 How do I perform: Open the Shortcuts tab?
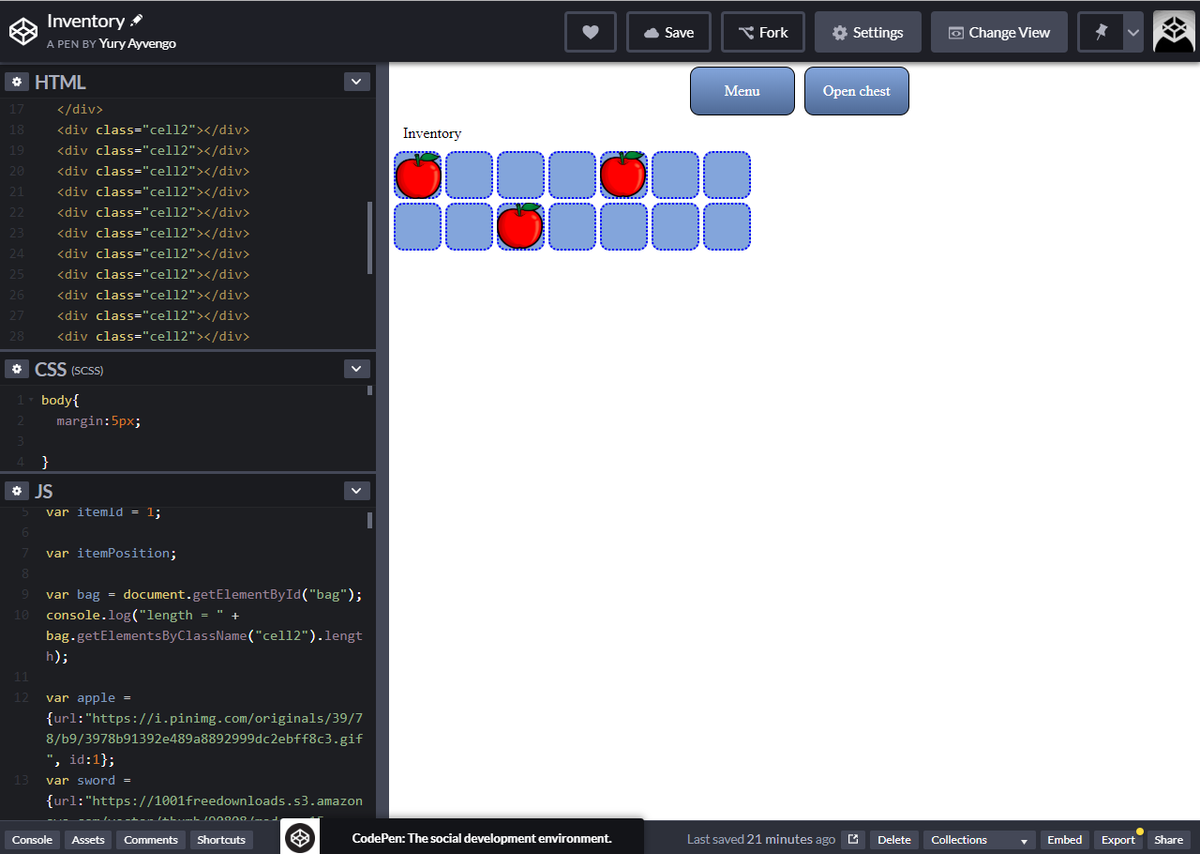pyautogui.click(x=221, y=839)
